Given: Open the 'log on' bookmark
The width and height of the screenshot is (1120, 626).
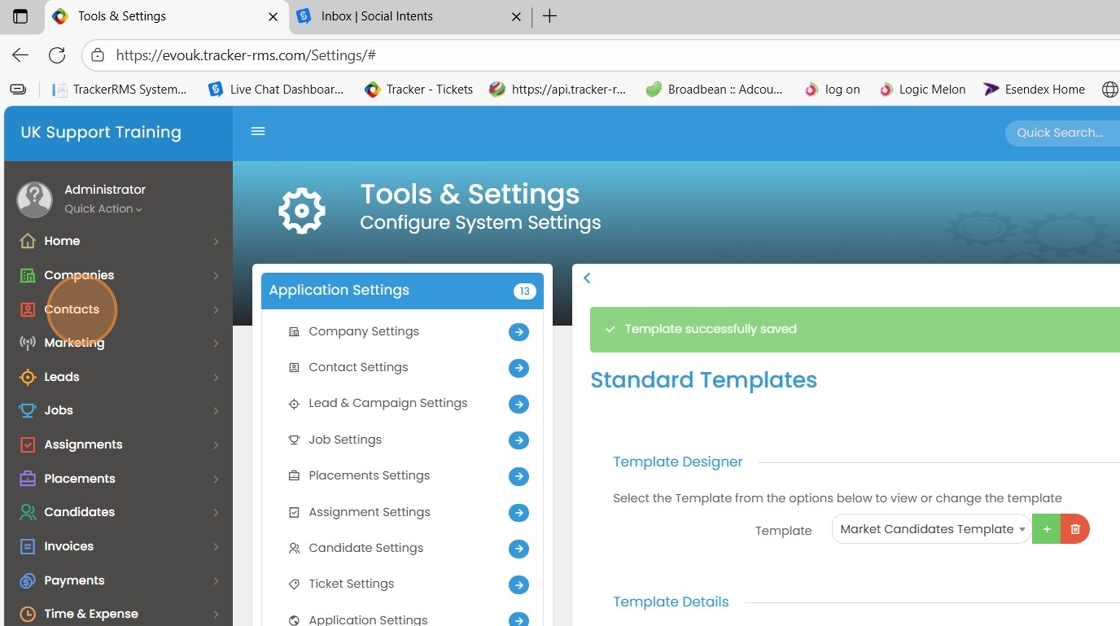Looking at the screenshot, I should tap(833, 89).
